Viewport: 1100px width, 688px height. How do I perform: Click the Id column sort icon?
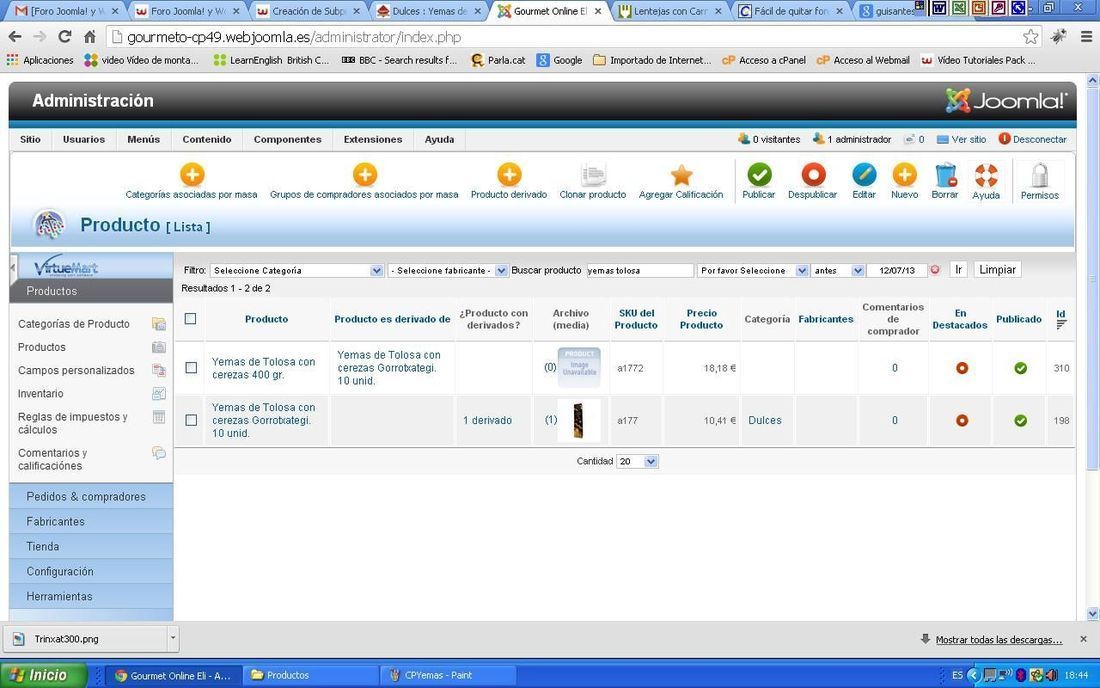(x=1061, y=323)
